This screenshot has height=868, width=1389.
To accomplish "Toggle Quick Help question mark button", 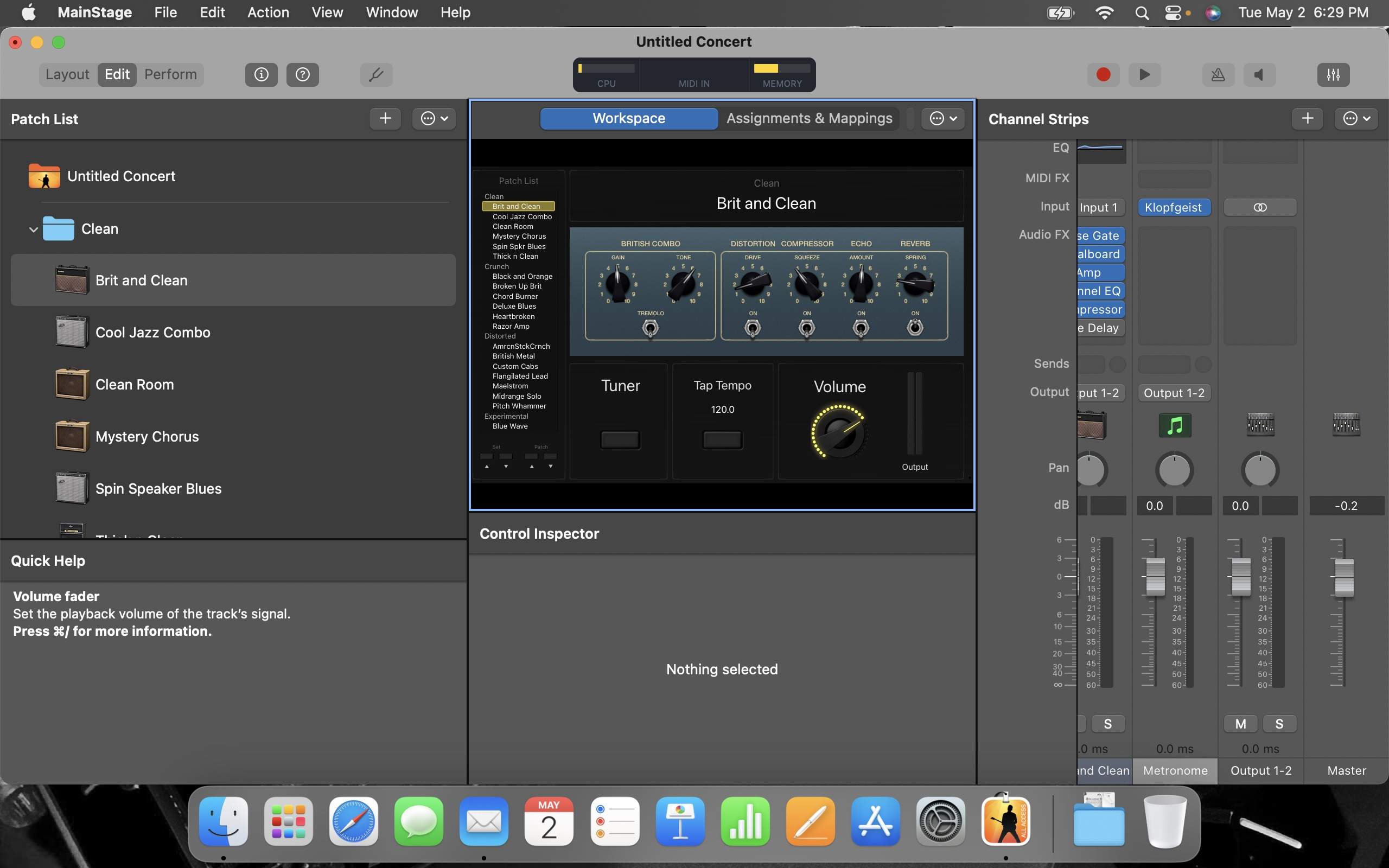I will pos(302,75).
